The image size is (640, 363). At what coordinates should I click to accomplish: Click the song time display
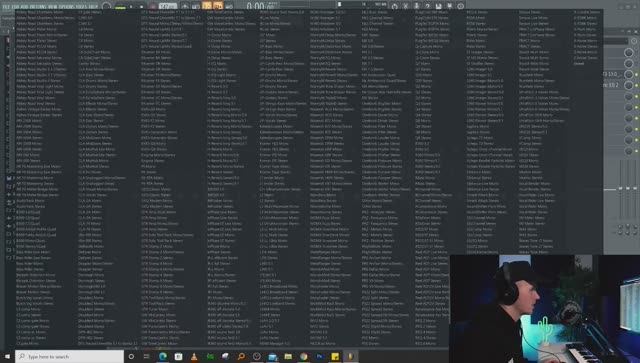click(x=260, y=7)
